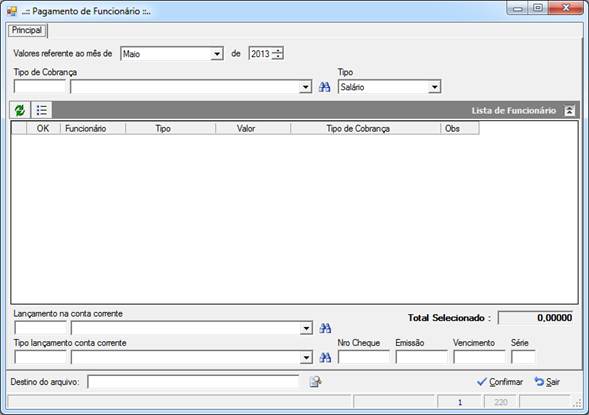Screen dimensions: 589x415
Task: Click the Tipo de Cobrança code field
Action: 40,87
